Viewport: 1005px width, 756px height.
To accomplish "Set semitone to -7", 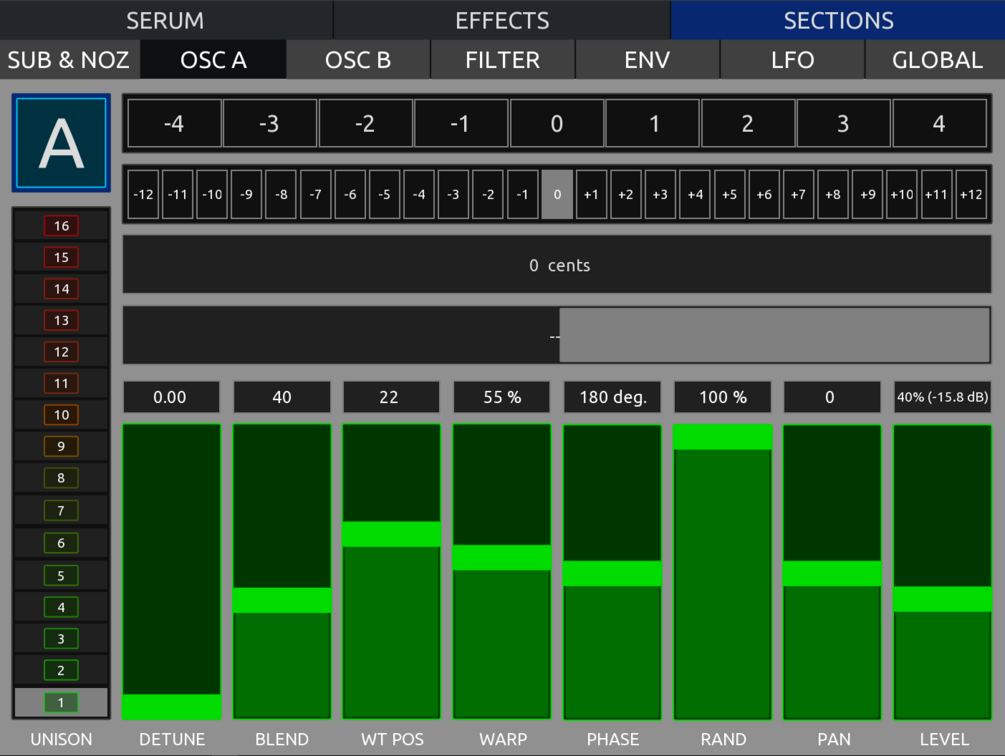I will tap(315, 194).
